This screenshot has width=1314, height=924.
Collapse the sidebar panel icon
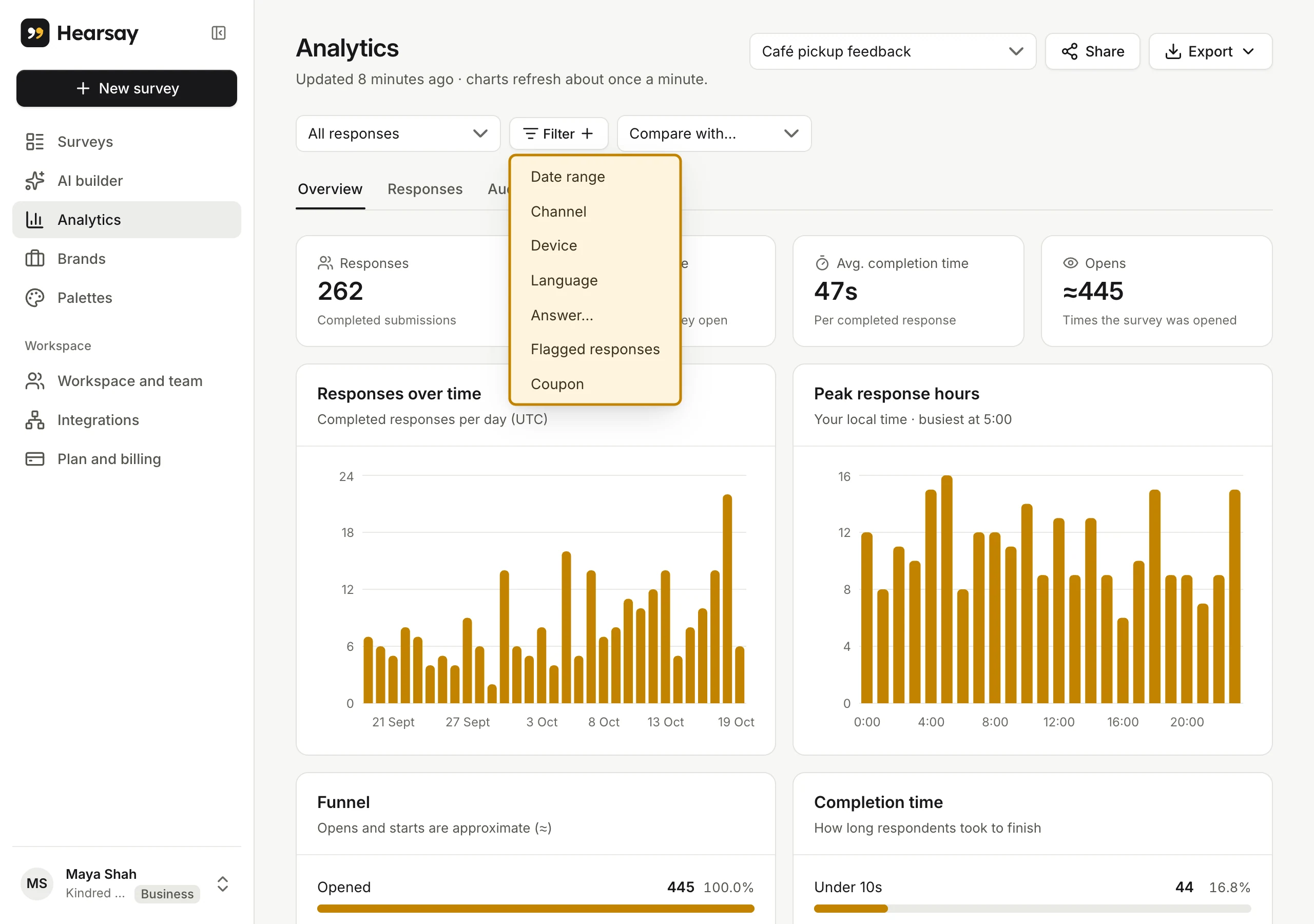point(219,33)
